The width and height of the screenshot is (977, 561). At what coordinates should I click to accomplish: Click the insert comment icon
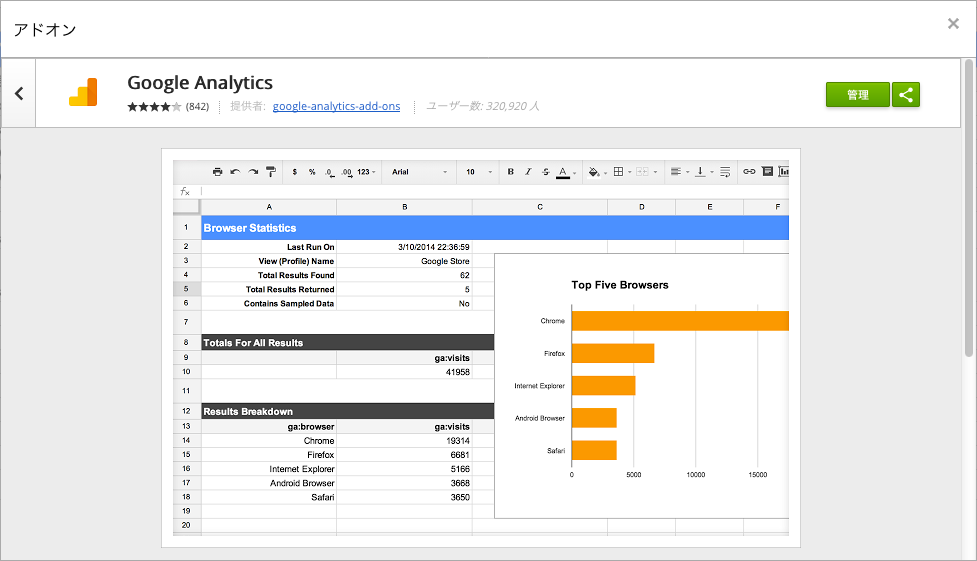tap(768, 171)
